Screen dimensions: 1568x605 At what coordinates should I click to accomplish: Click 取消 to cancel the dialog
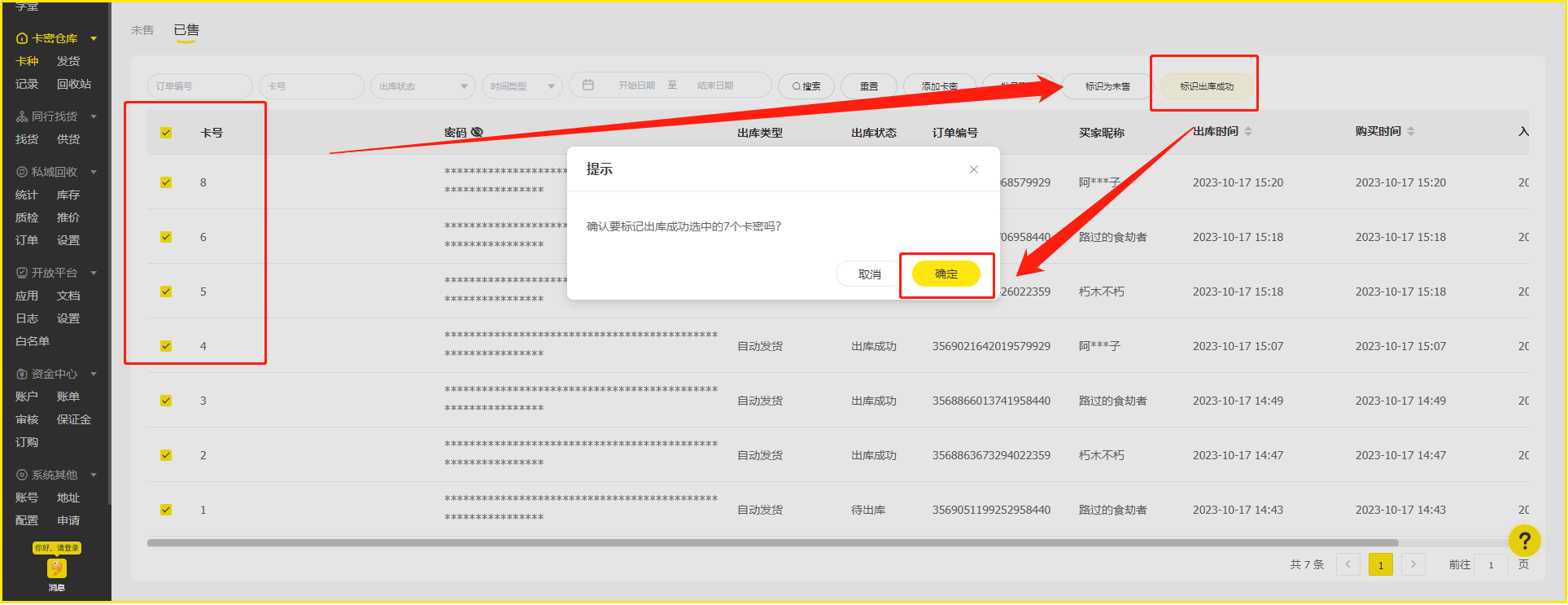(x=869, y=274)
